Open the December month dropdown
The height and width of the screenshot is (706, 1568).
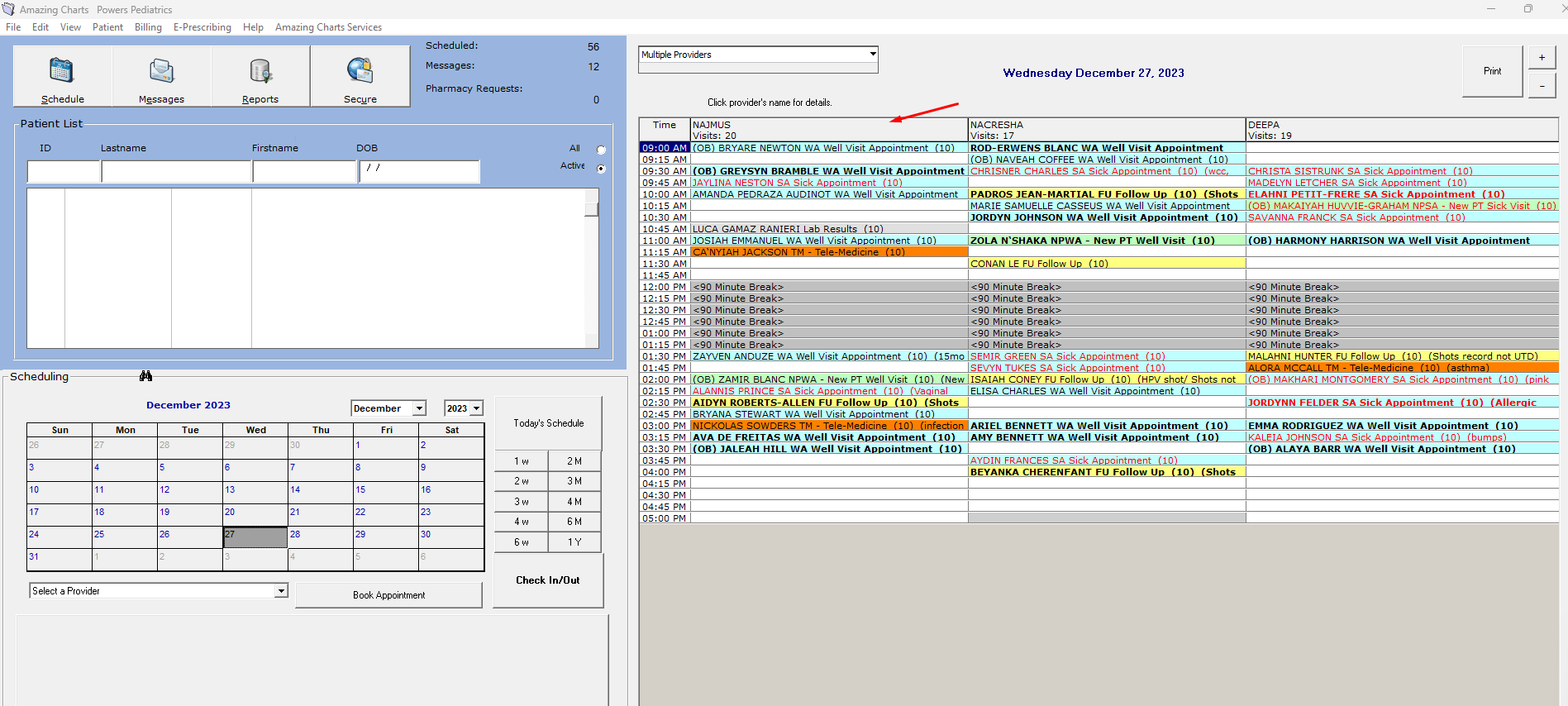pyautogui.click(x=419, y=408)
